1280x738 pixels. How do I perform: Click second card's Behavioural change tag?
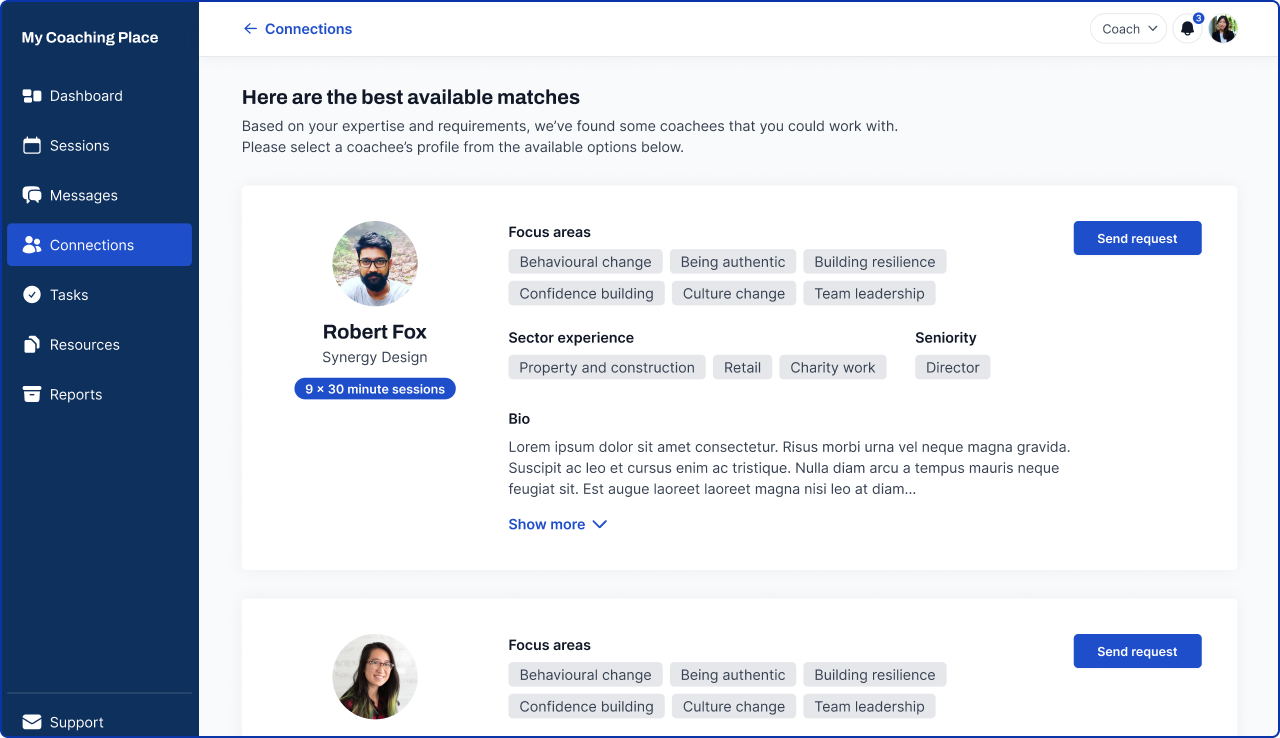(x=585, y=675)
